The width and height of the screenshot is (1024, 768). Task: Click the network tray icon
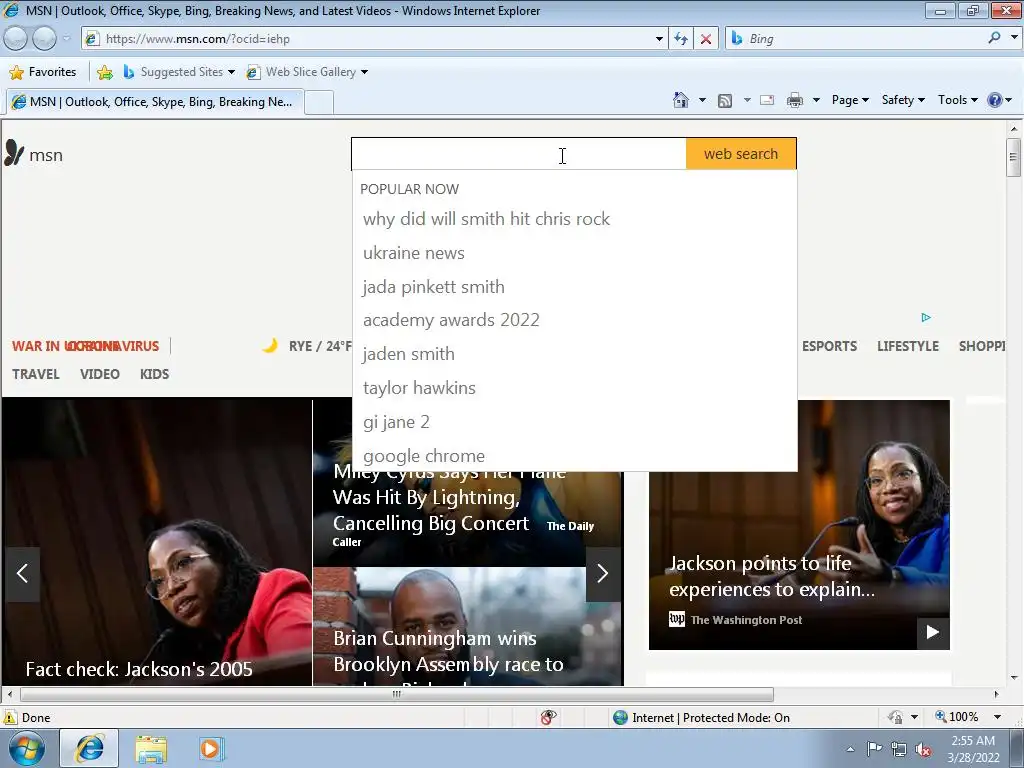click(899, 749)
